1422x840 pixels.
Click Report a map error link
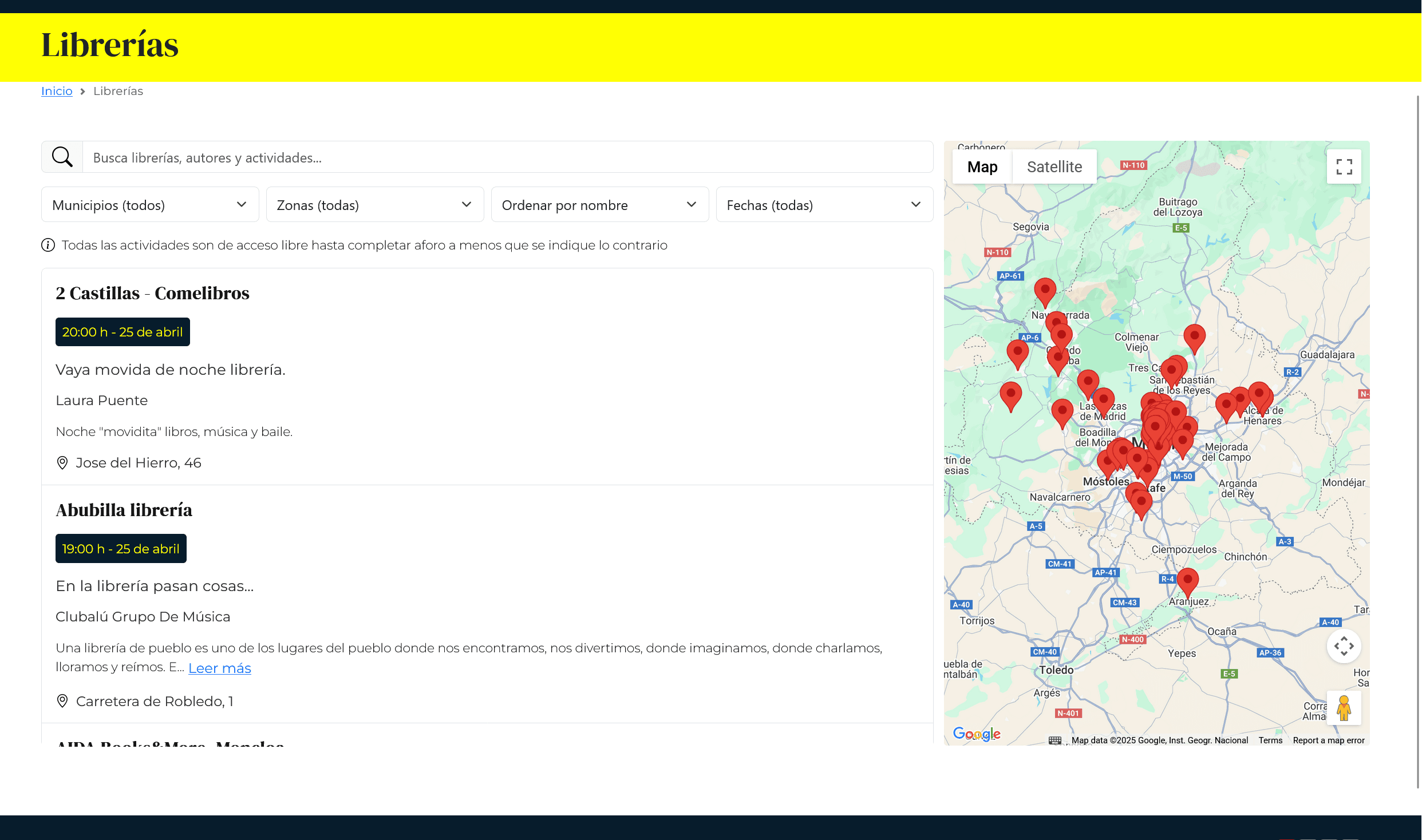pos(1328,740)
